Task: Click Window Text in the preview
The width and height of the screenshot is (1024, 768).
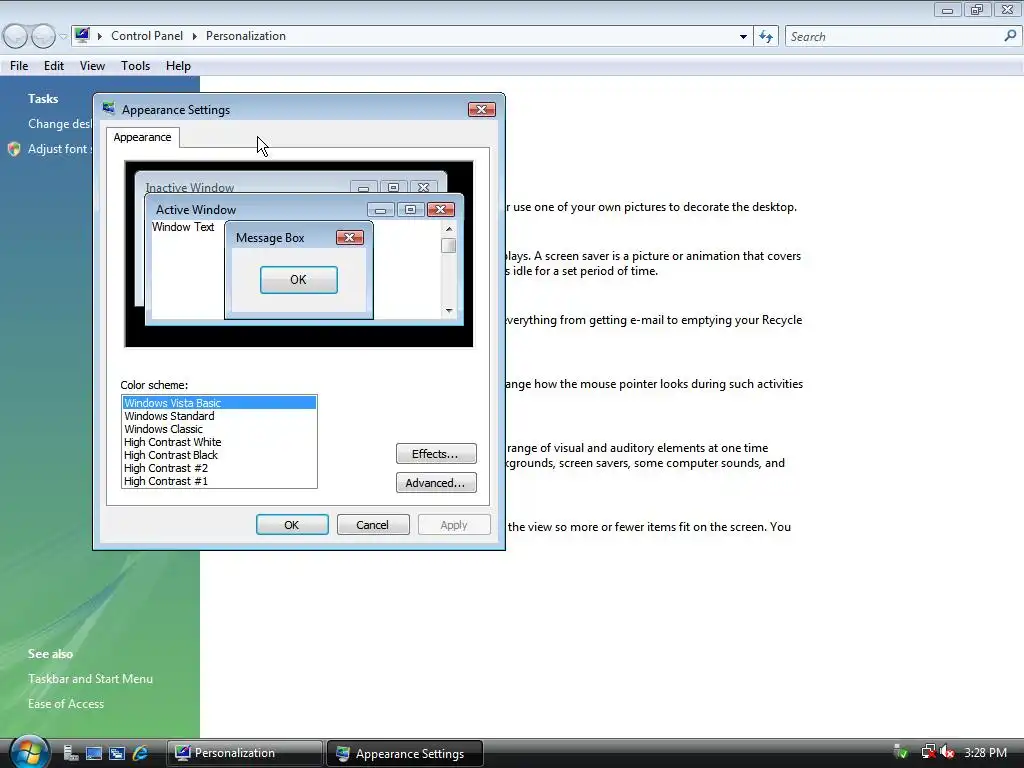Action: pos(183,227)
